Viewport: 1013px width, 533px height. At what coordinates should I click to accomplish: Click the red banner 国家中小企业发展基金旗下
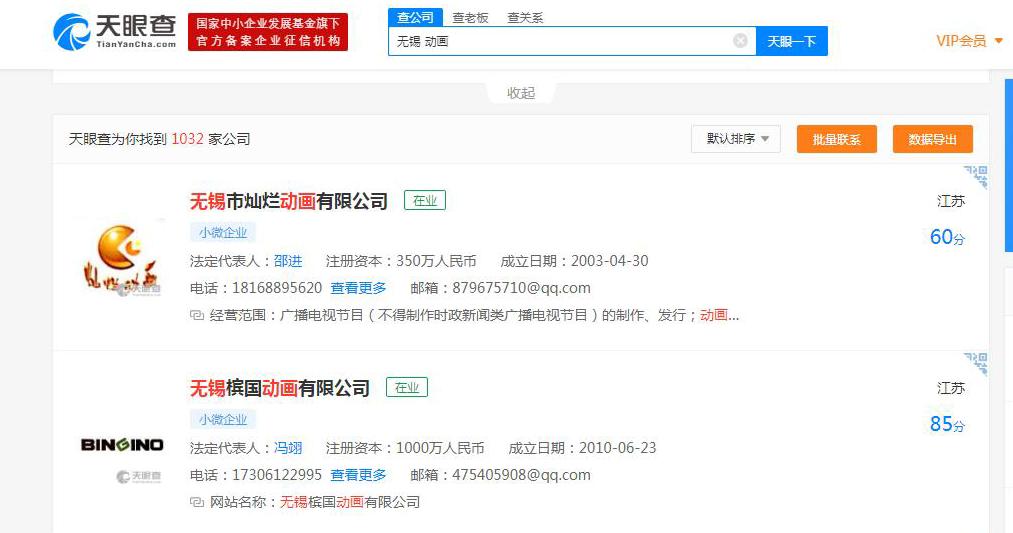(x=268, y=32)
